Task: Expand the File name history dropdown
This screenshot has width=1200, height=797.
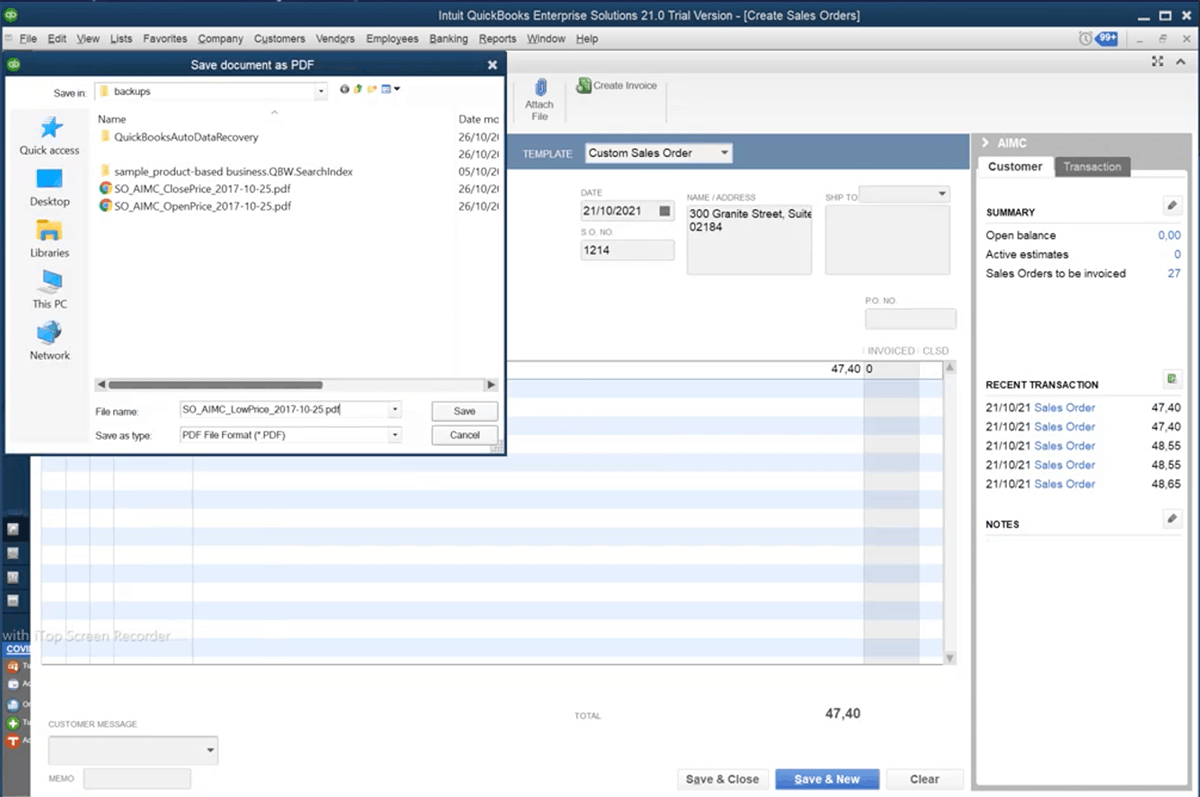Action: (395, 410)
